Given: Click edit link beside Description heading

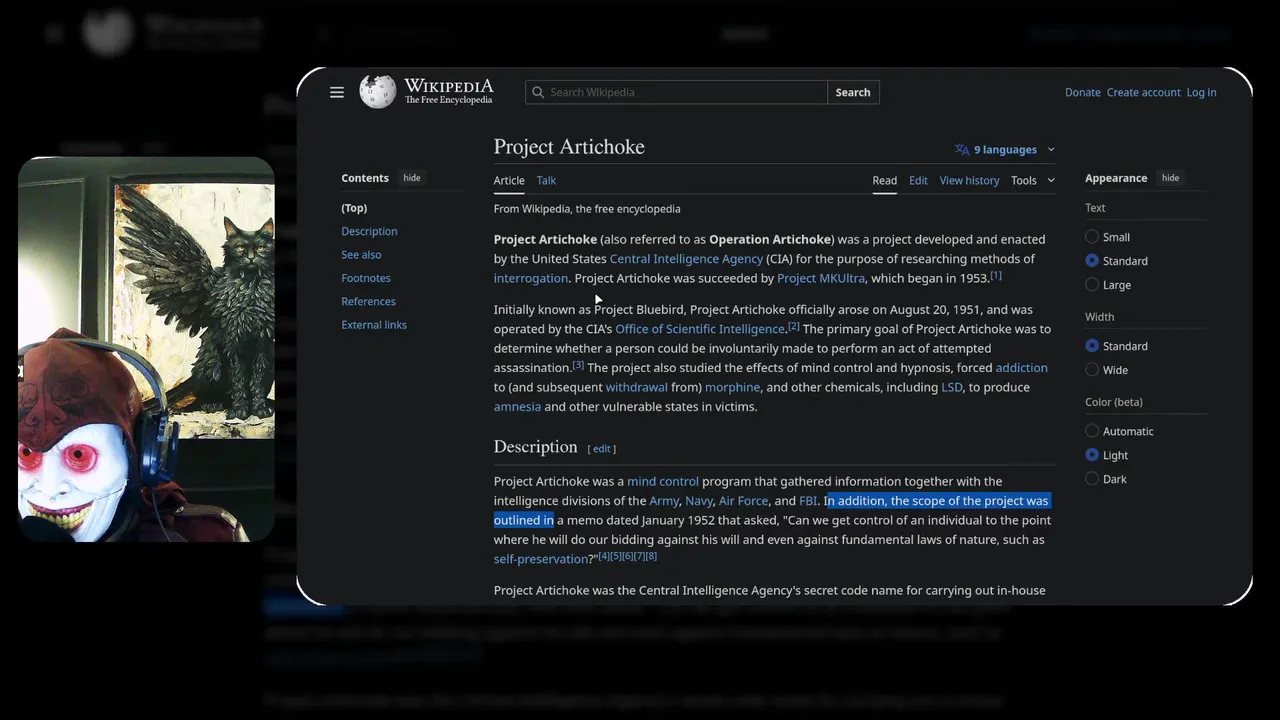Looking at the screenshot, I should pos(601,449).
